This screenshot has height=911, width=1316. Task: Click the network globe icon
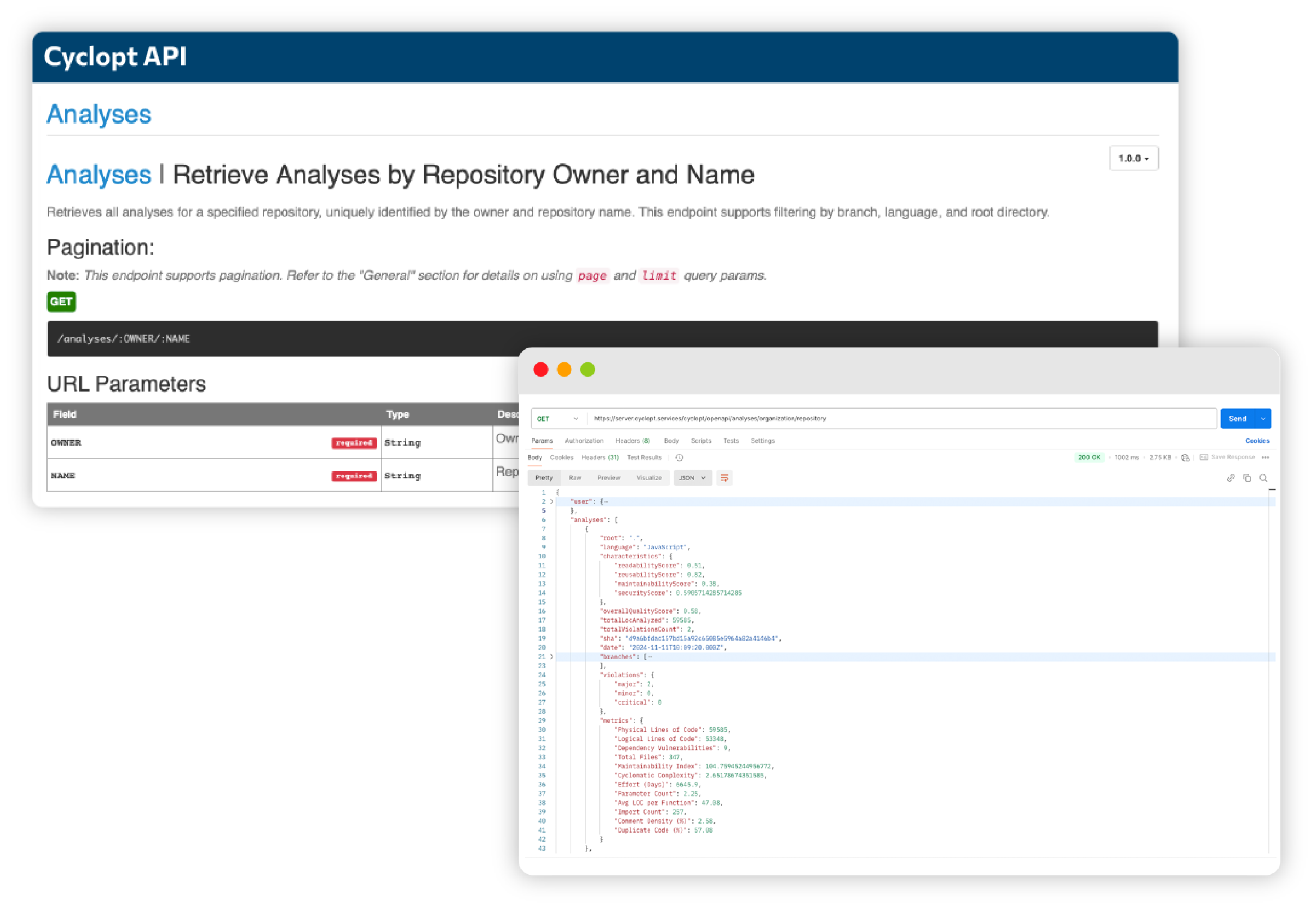click(1185, 458)
